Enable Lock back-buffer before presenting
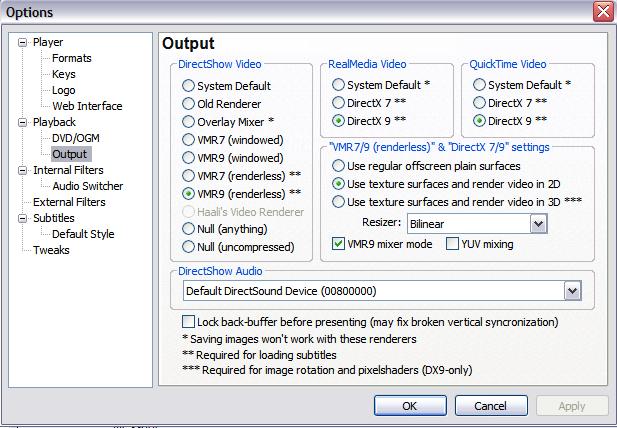617x428 pixels. pyautogui.click(x=188, y=322)
